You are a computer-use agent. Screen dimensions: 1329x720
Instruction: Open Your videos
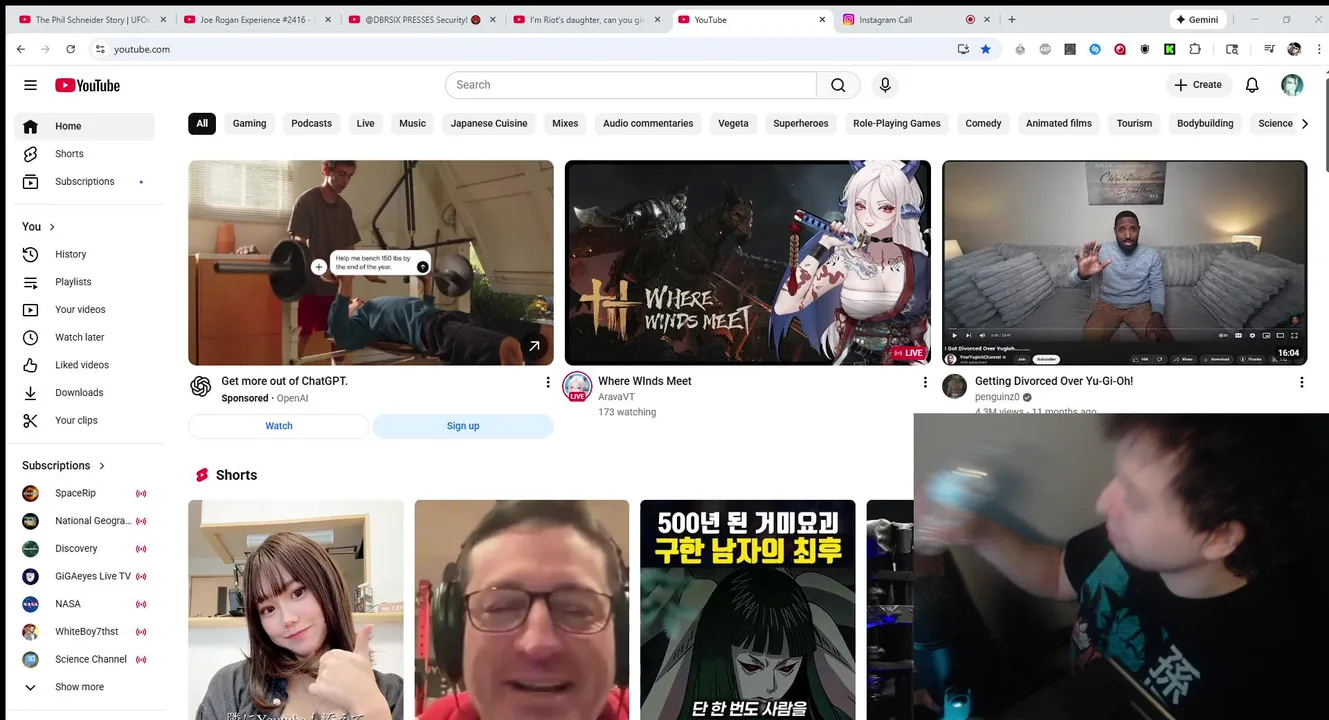click(x=85, y=310)
